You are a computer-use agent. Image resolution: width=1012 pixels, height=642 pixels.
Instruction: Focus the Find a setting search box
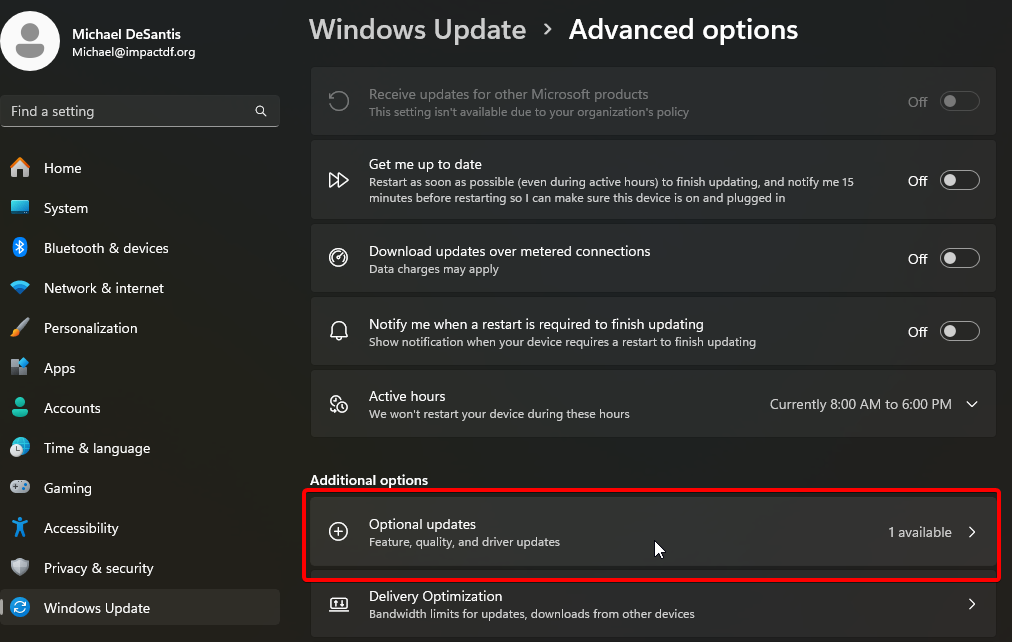point(140,111)
